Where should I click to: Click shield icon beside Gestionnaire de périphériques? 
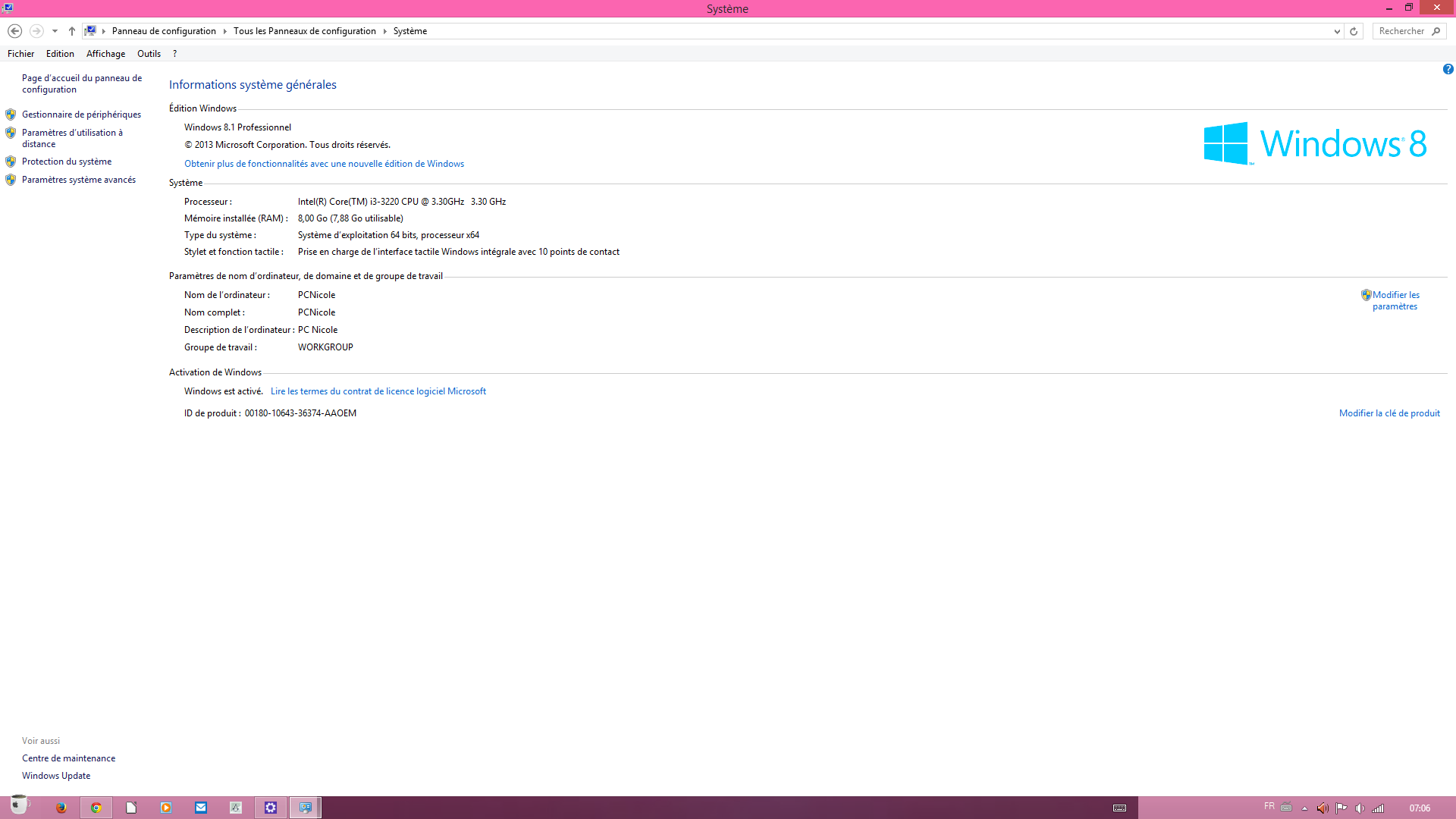click(11, 115)
